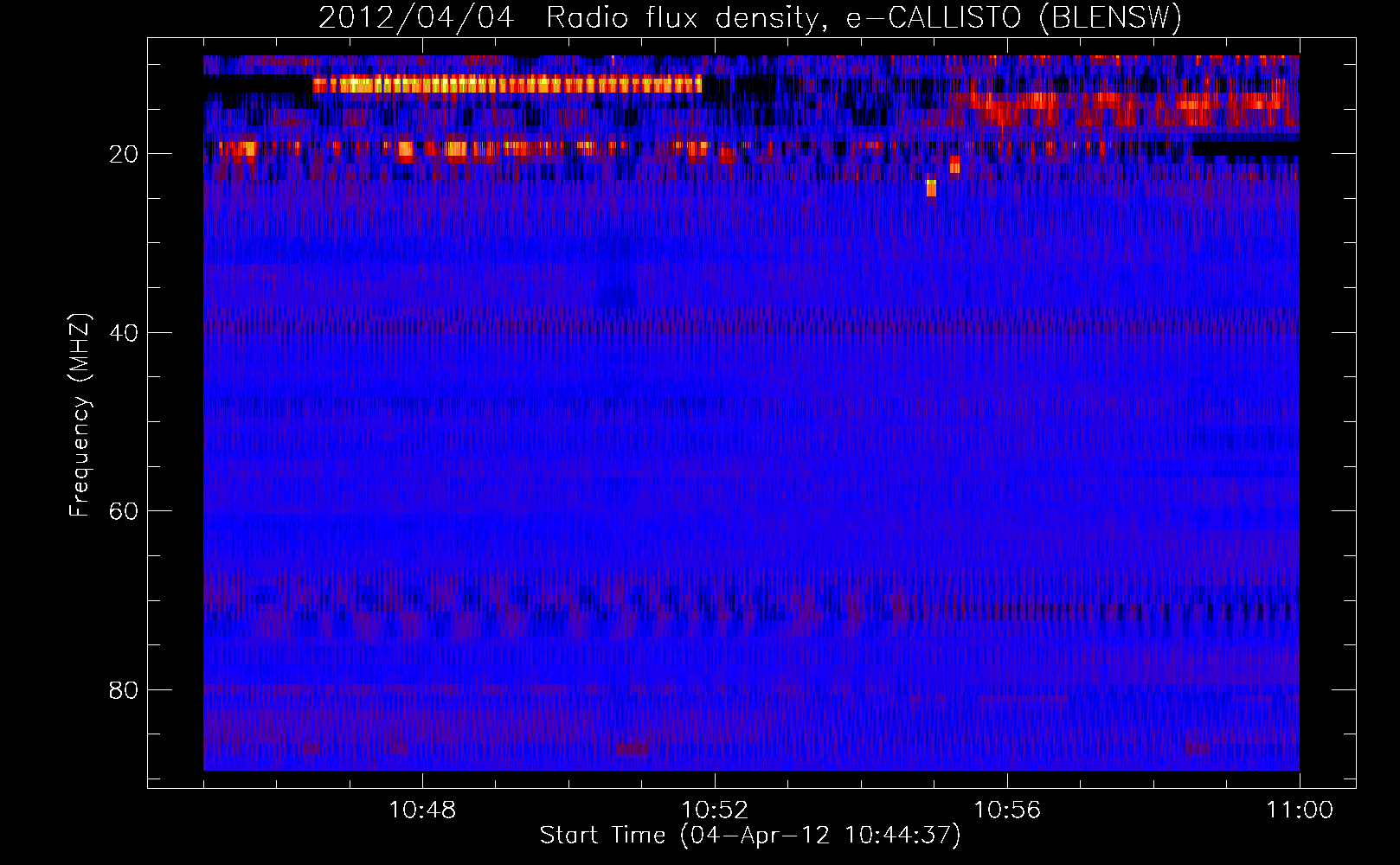Click the bright yellow emission band near 12 MHz

coord(507,85)
